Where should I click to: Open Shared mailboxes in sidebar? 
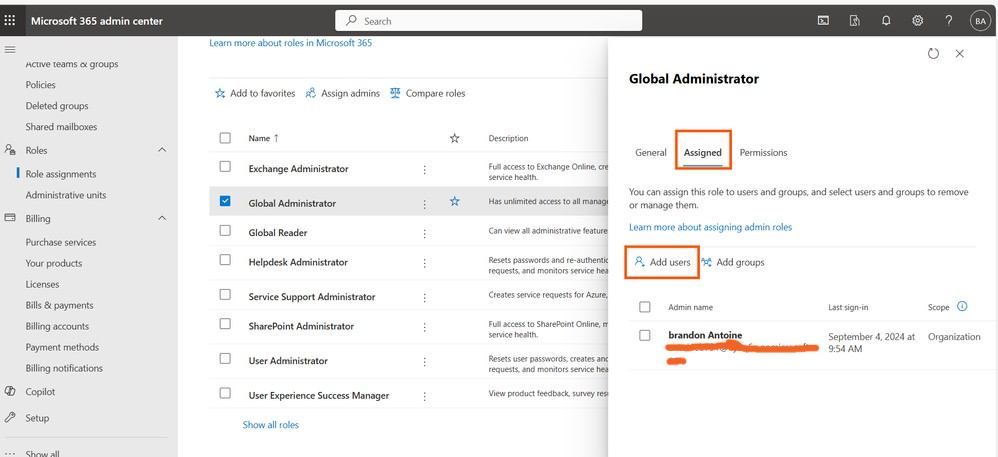61,127
